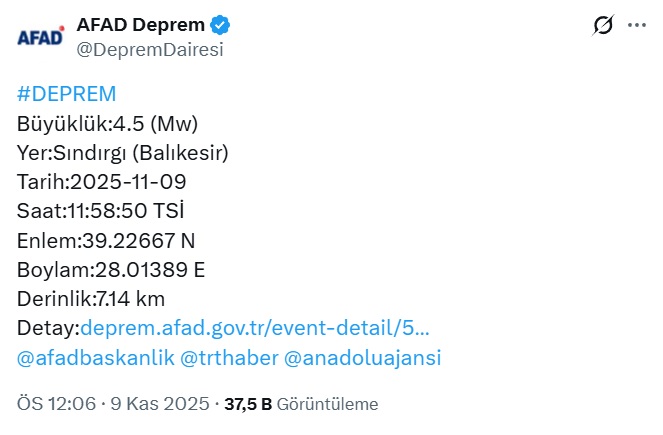Viewport: 663px width, 435px height.
Task: Click the @trthaber mention
Action: coord(228,357)
